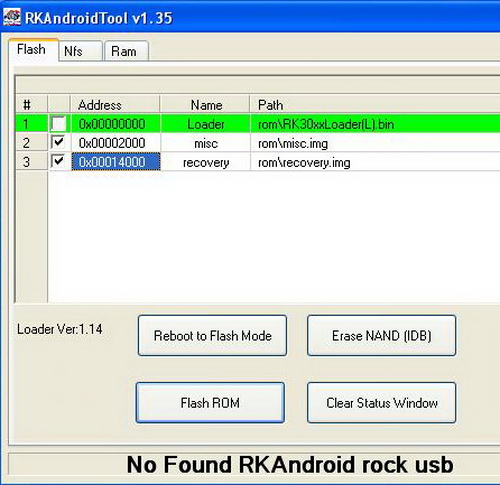The height and width of the screenshot is (485, 500).
Task: Click the Path column header
Action: point(375,105)
